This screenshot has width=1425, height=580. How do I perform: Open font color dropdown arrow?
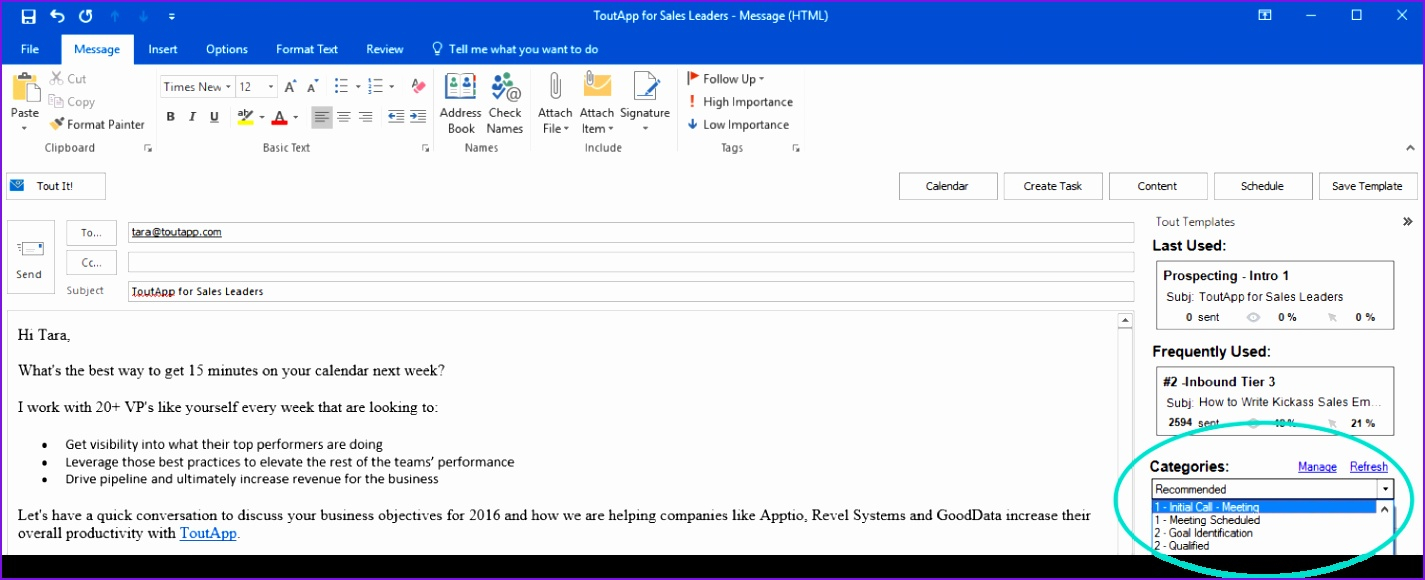[x=296, y=117]
